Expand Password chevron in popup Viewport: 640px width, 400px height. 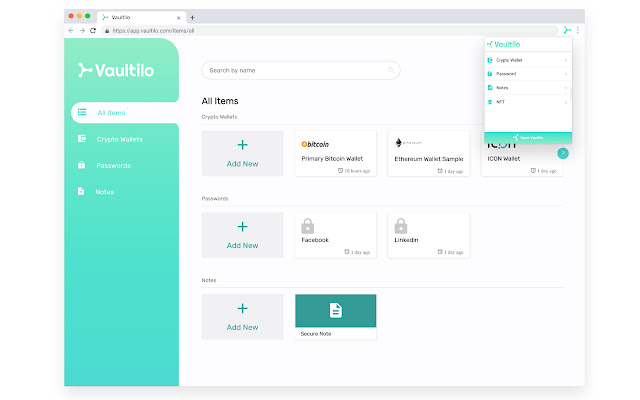[x=565, y=74]
